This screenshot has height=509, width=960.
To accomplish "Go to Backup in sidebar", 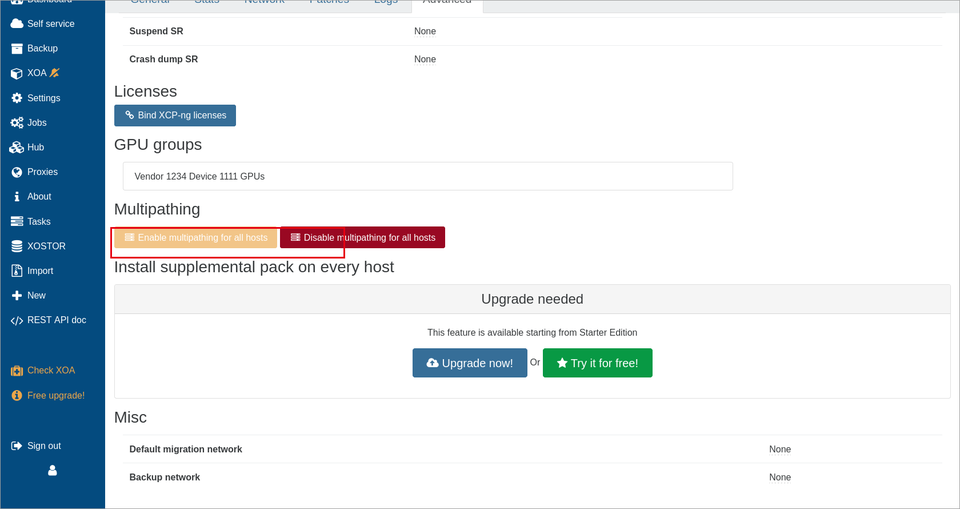I will pos(42,48).
